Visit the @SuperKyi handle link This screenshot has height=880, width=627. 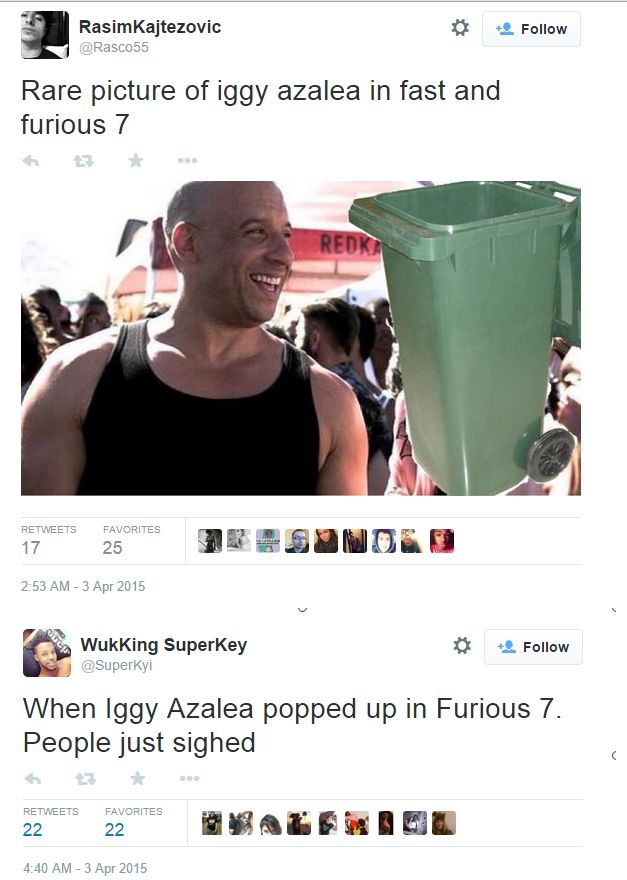[x=116, y=665]
